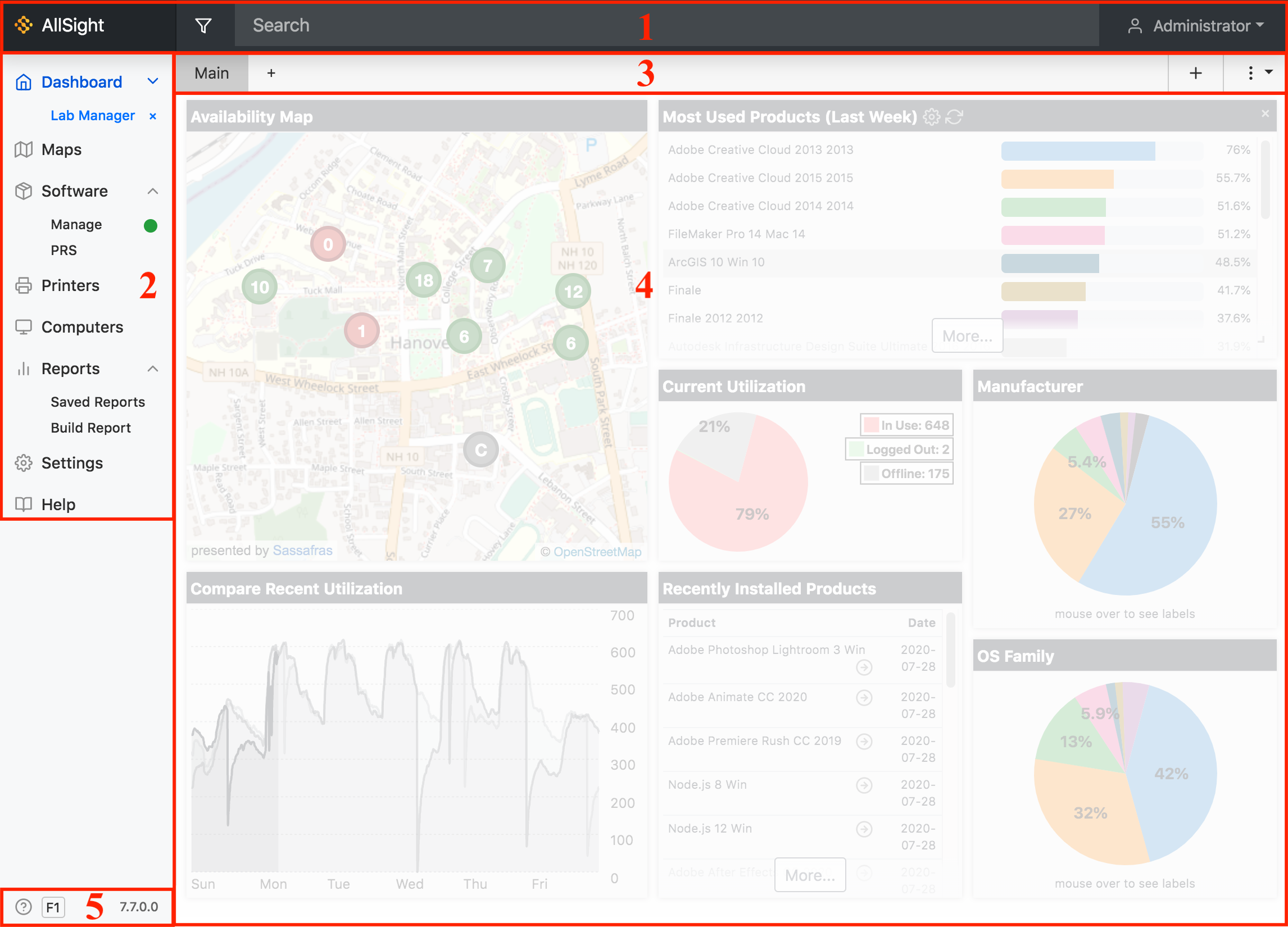1288x927 pixels.
Task: Click the gray C map marker
Action: [481, 449]
